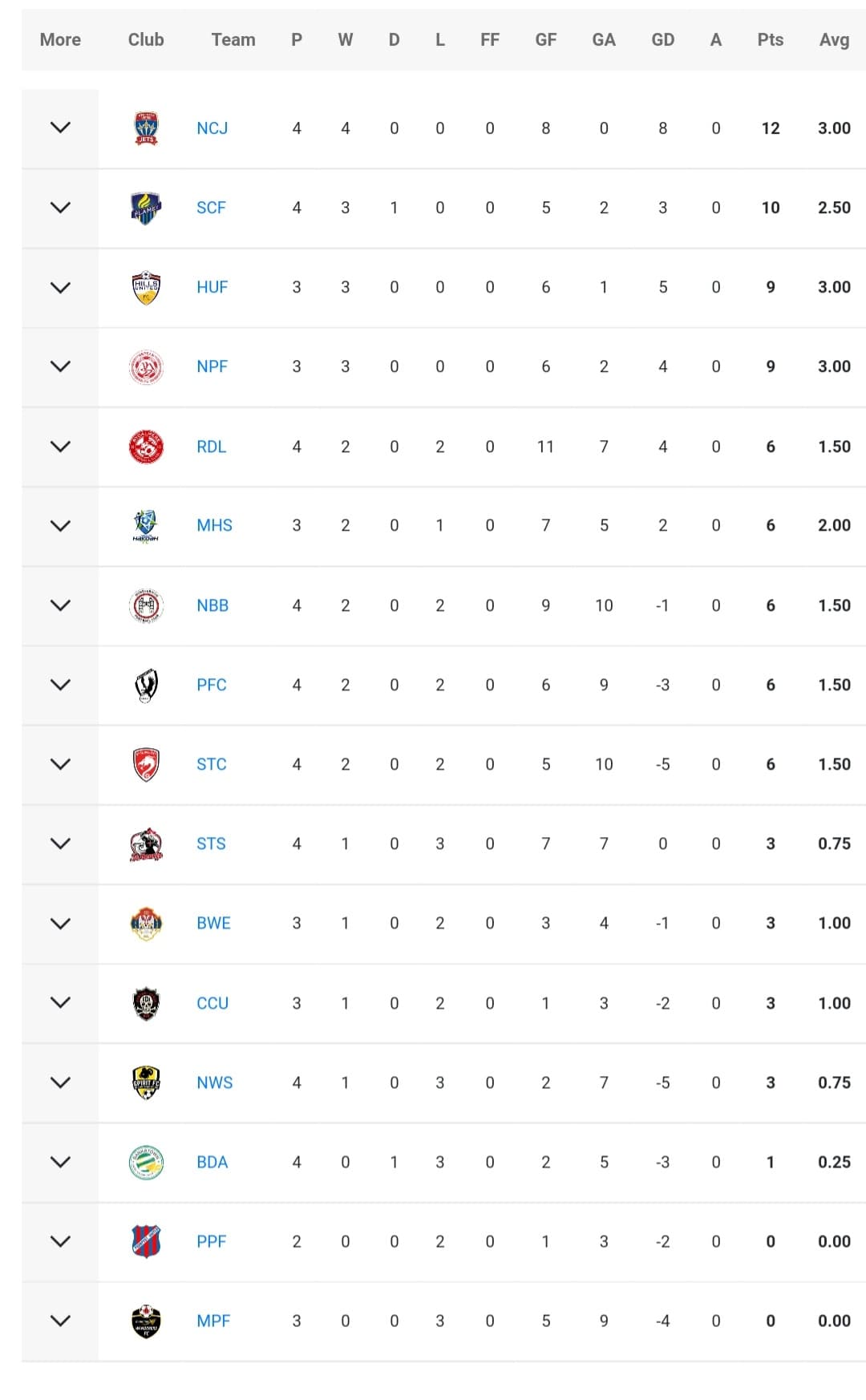Open the SCF team link
The image size is (866, 1400).
211,208
